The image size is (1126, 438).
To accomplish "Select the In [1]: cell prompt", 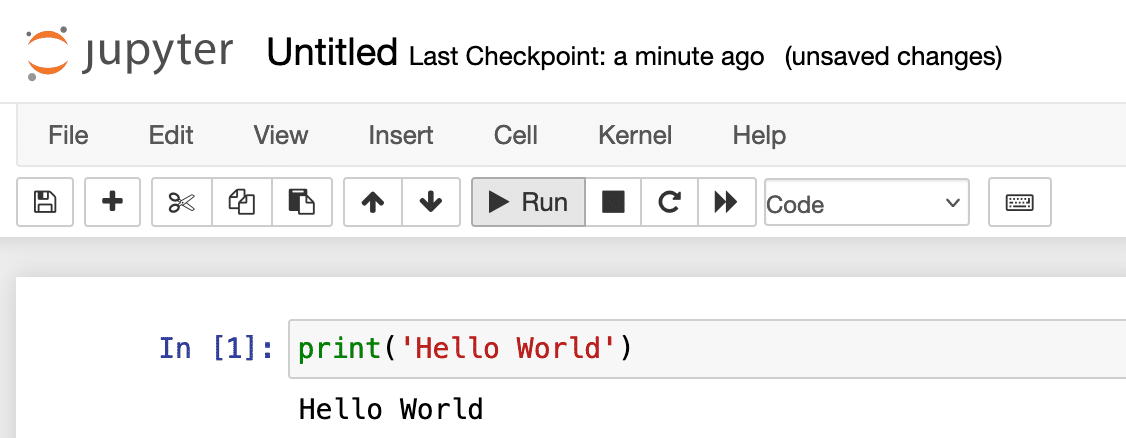I will [x=217, y=348].
